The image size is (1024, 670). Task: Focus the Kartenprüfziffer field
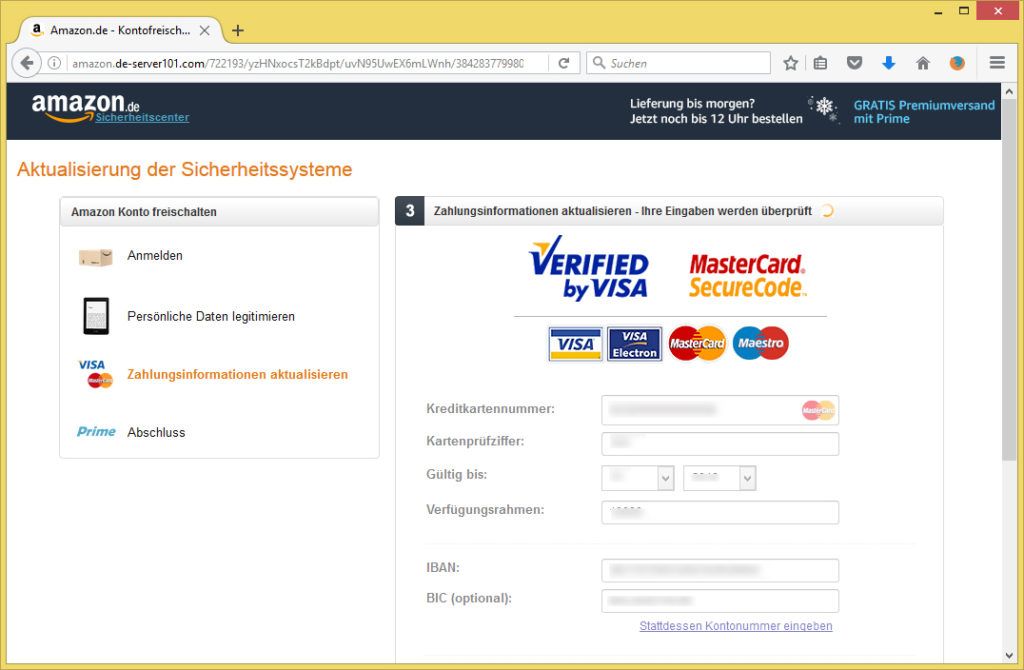point(720,444)
